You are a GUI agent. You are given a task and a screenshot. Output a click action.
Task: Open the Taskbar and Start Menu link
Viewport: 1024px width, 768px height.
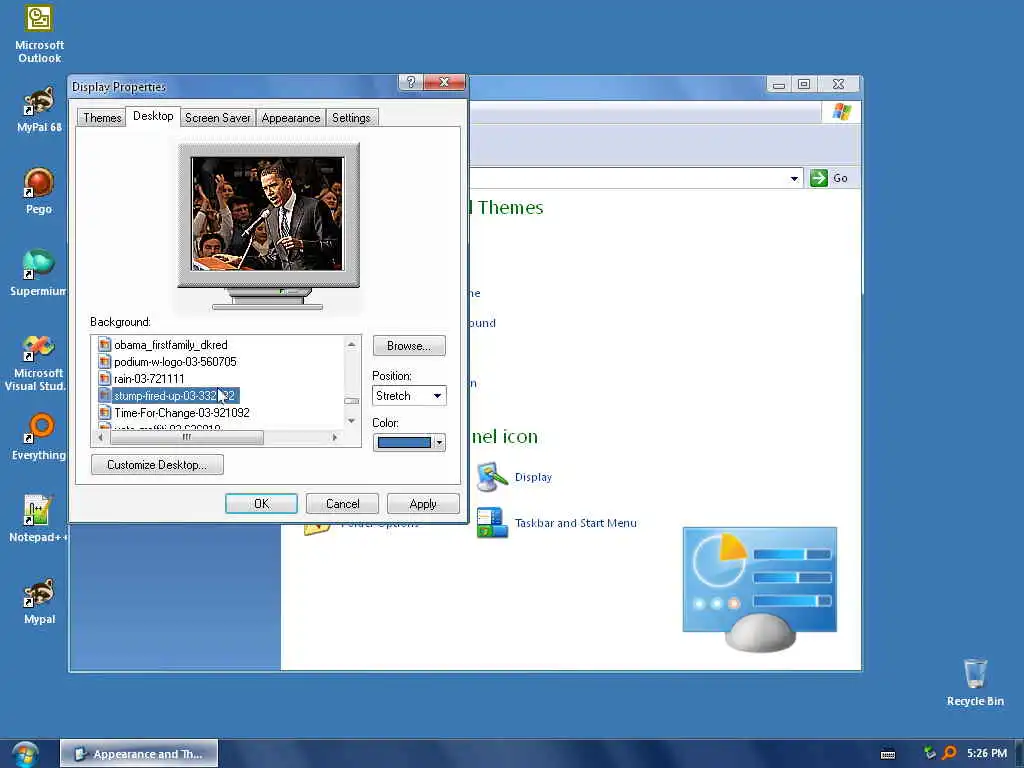pos(575,522)
